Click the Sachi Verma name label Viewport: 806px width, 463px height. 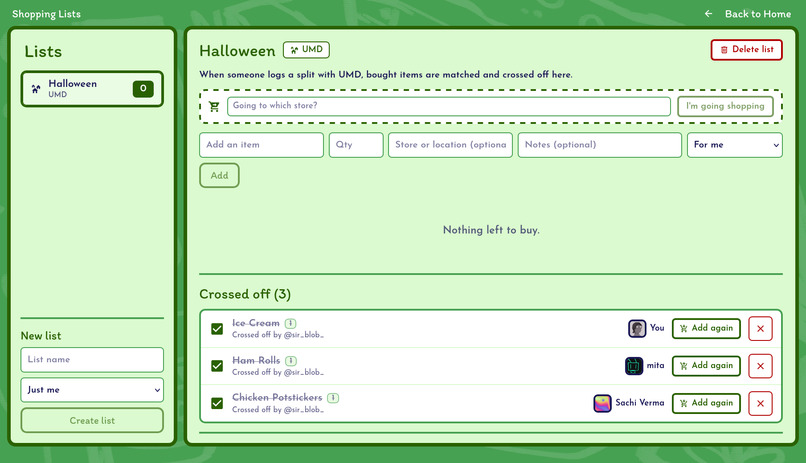pyautogui.click(x=639, y=403)
